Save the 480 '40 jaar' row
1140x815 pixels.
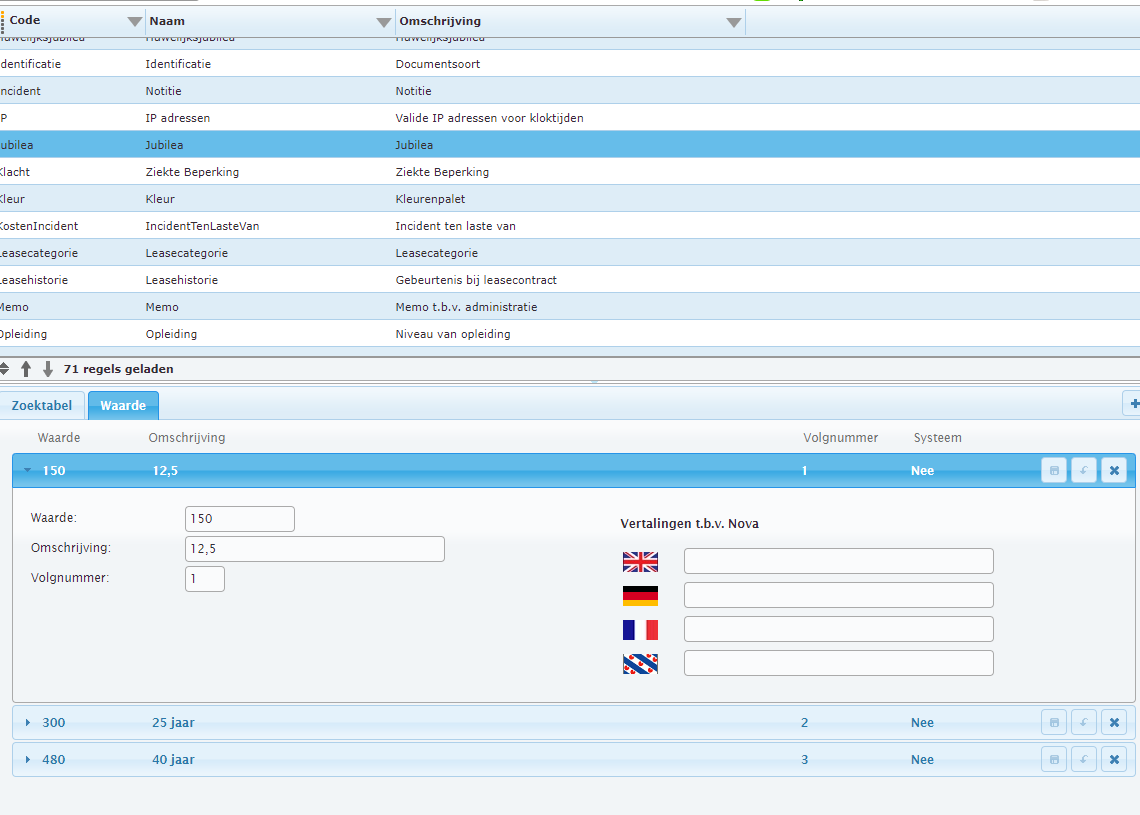pyautogui.click(x=1053, y=760)
